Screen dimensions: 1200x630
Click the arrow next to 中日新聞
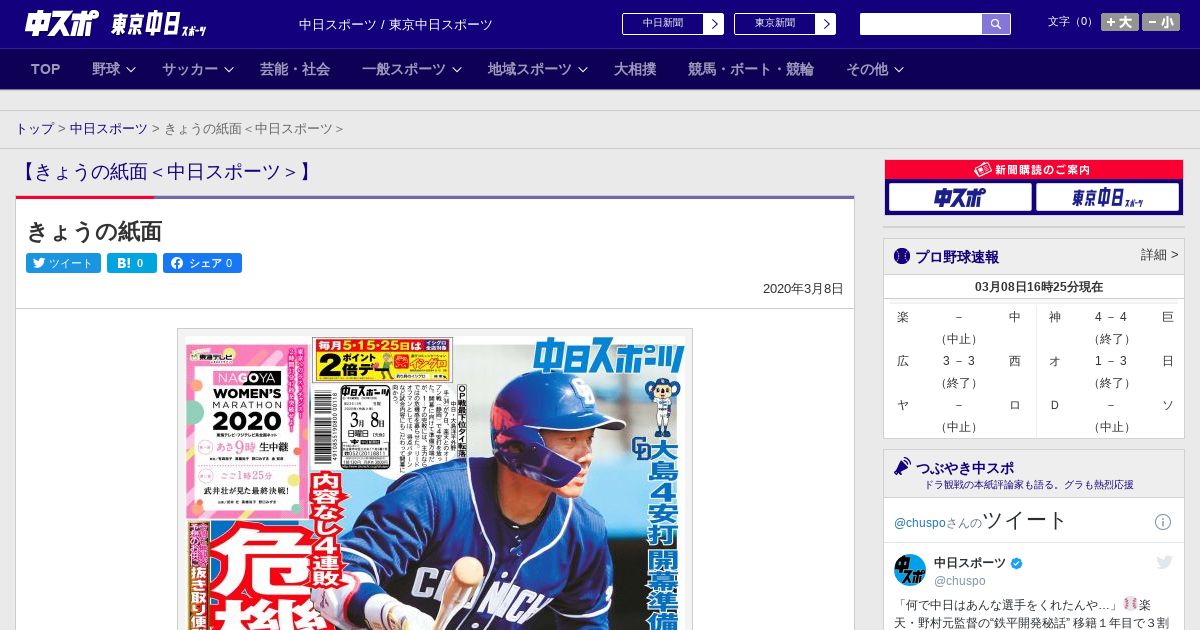tap(714, 24)
